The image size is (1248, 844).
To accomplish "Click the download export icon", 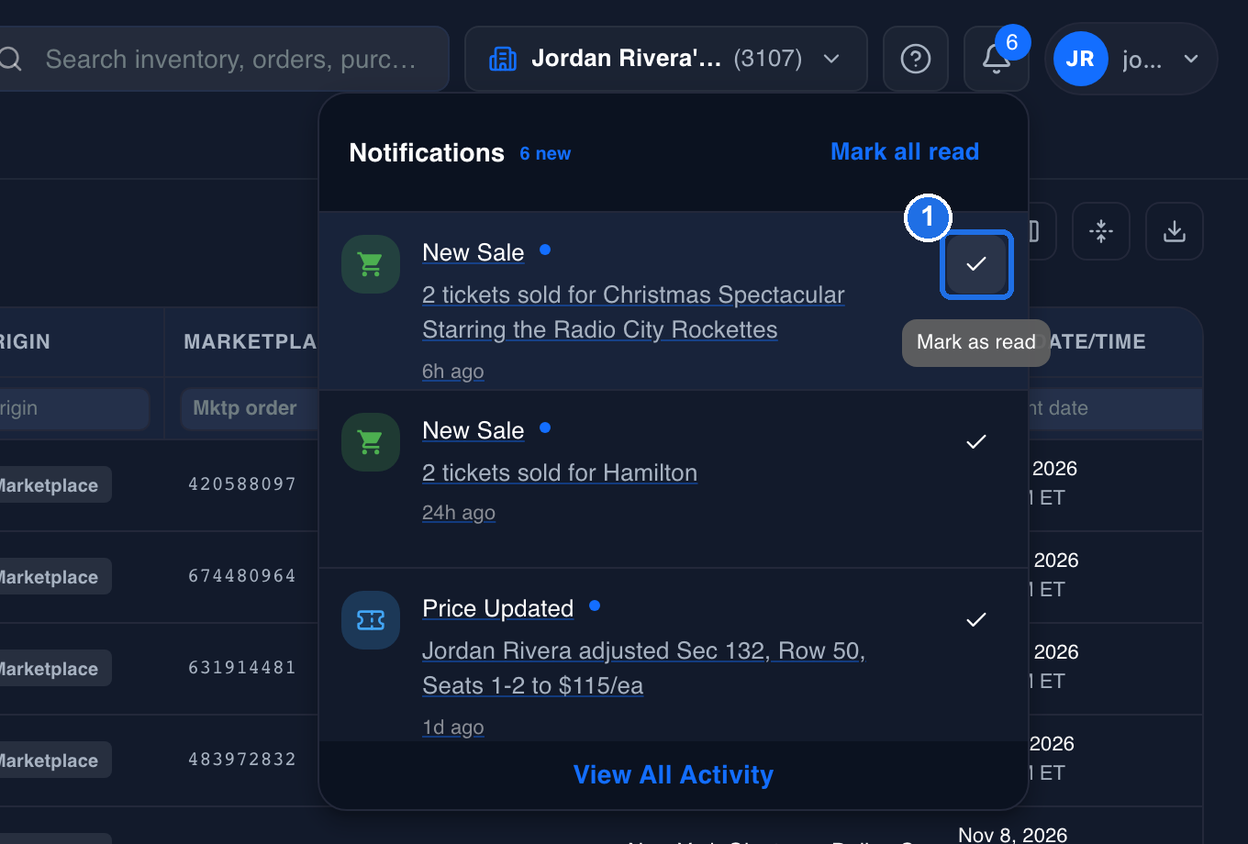I will (1174, 232).
